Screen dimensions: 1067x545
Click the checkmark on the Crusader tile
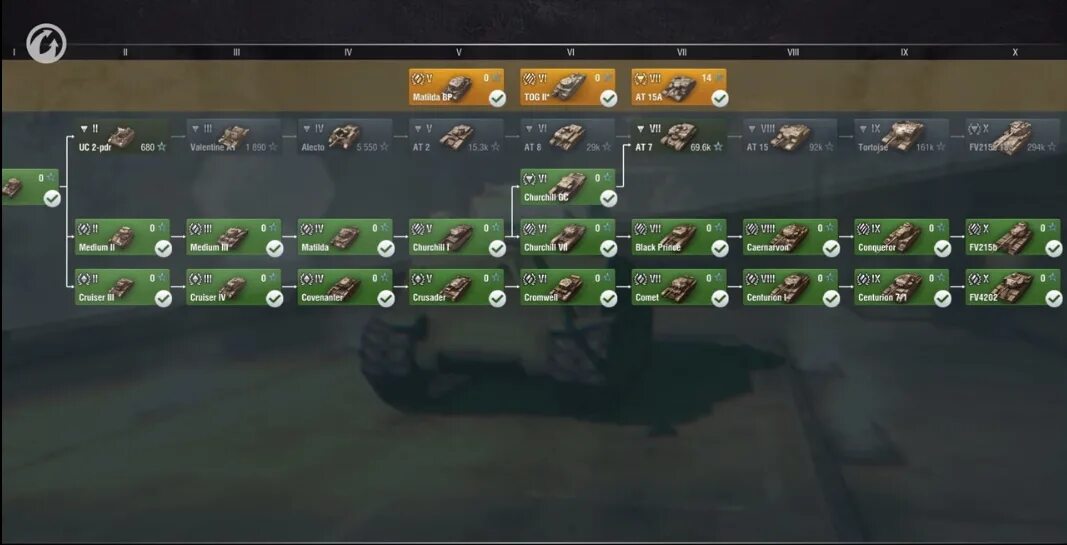point(497,299)
